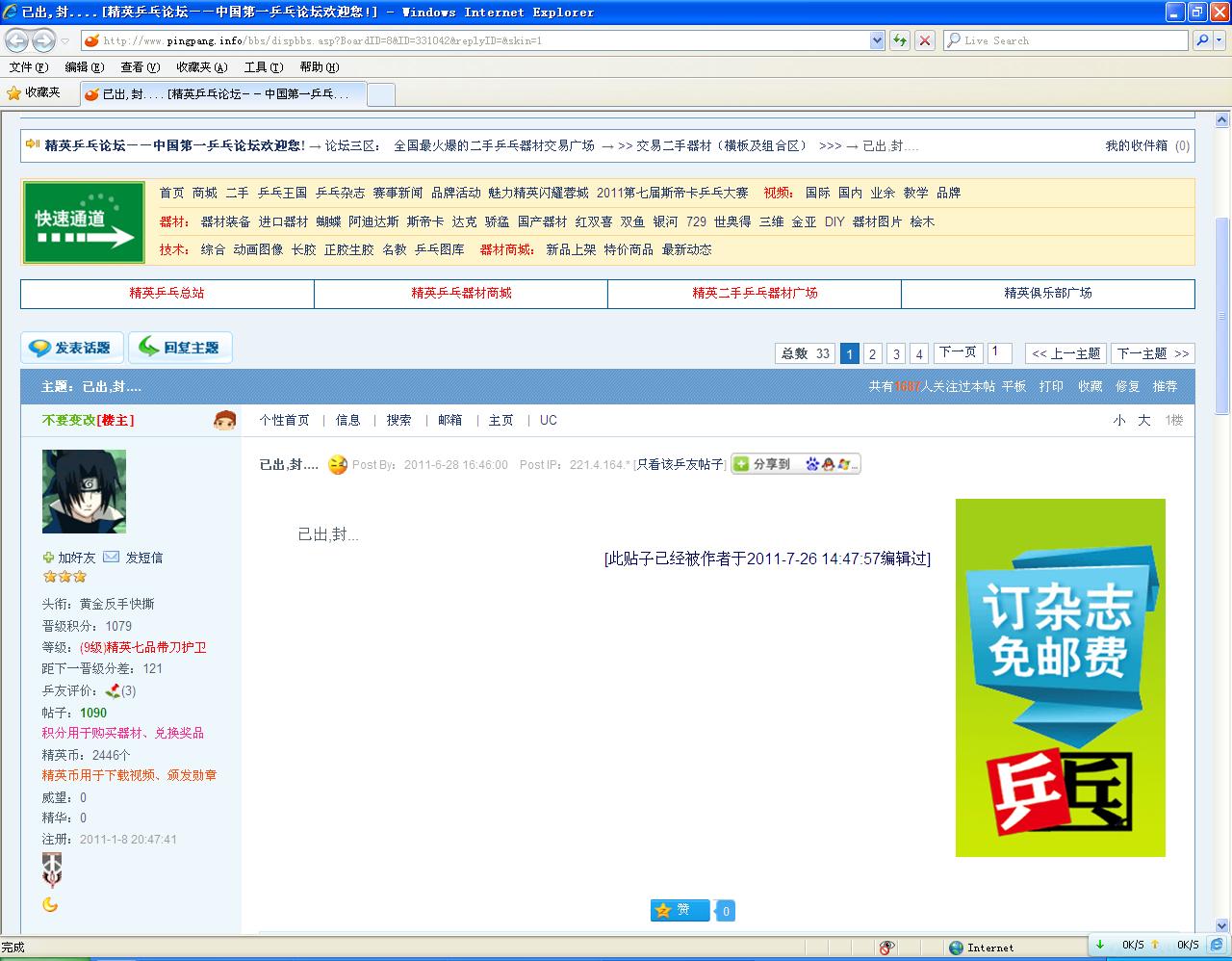Go to page 4 of the thread

[918, 353]
